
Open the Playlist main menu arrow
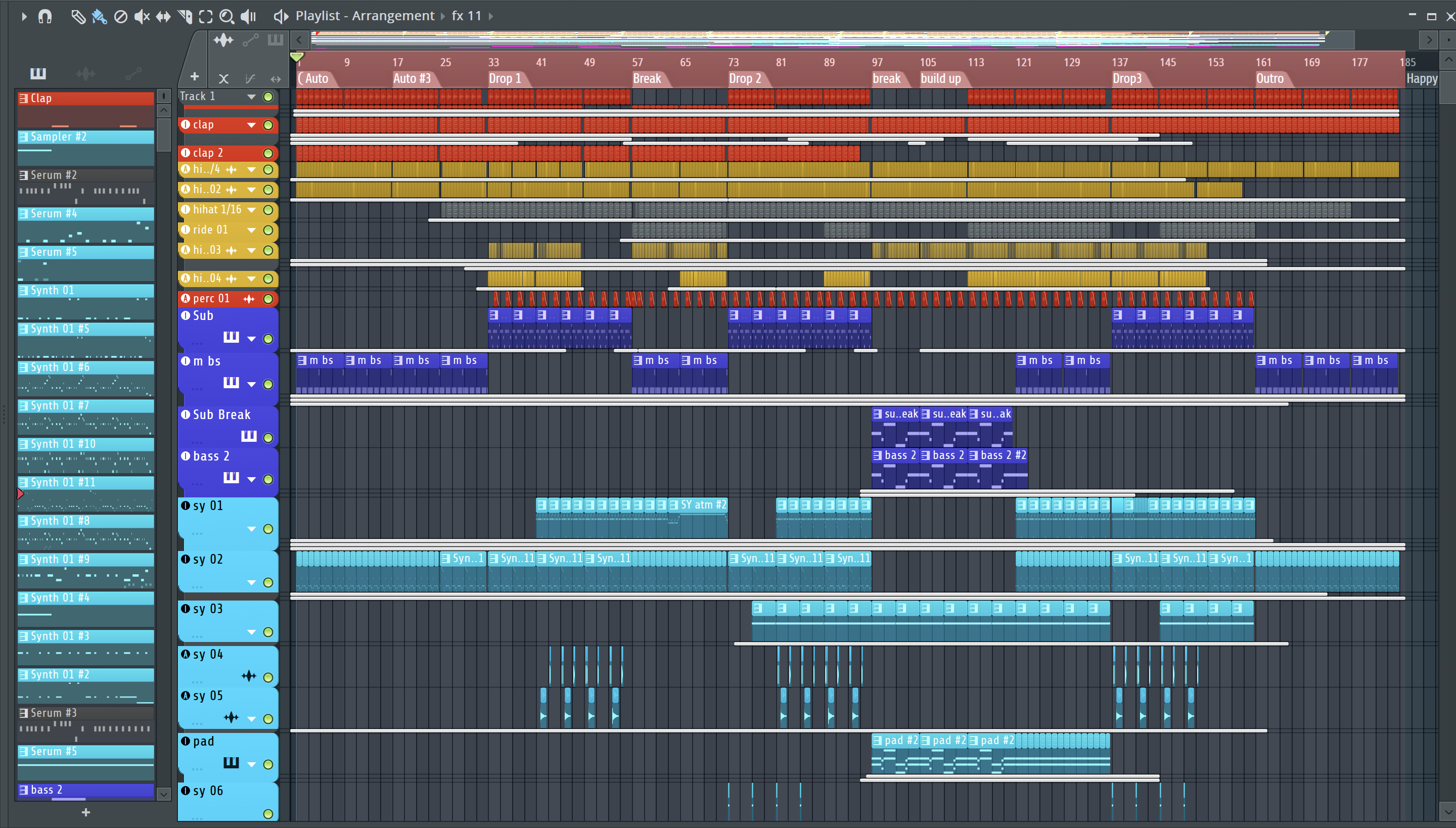click(x=24, y=16)
